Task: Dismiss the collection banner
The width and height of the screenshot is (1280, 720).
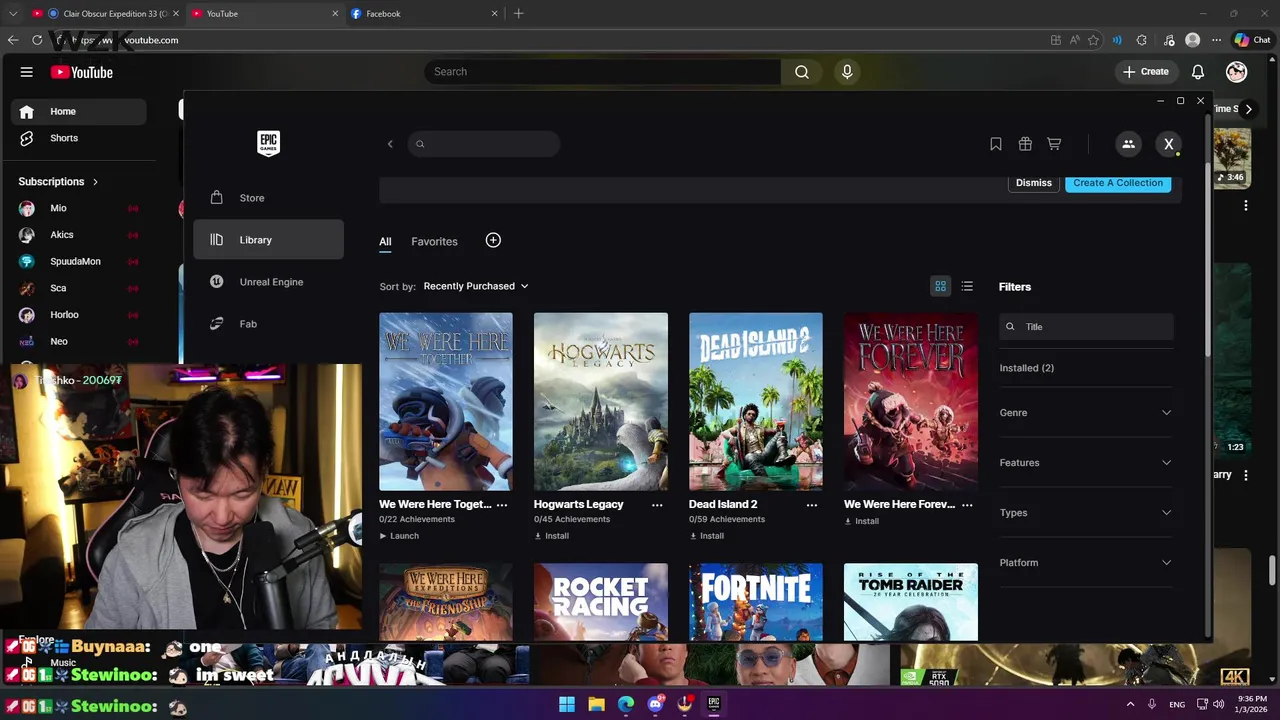Action: click(x=1034, y=183)
